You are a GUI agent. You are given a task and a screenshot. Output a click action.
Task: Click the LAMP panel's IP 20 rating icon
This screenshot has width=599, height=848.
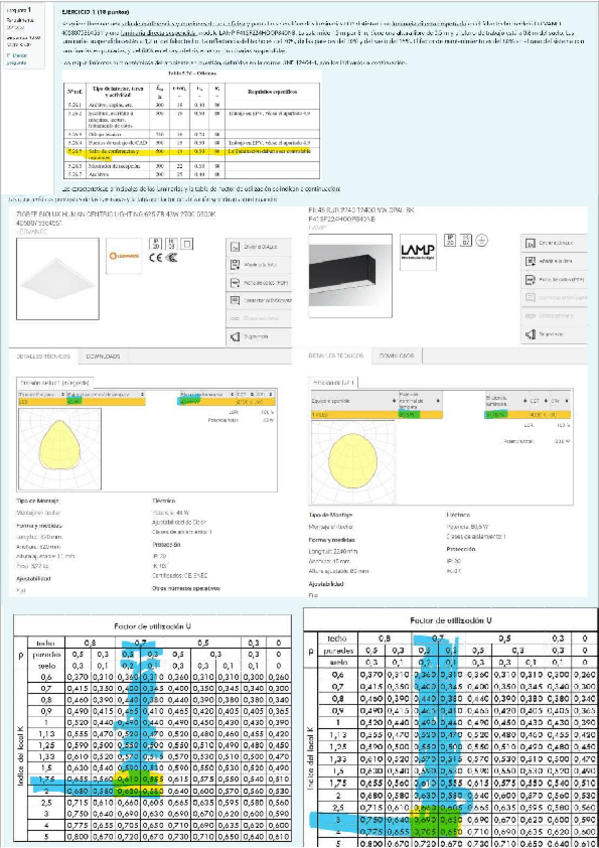(450, 240)
